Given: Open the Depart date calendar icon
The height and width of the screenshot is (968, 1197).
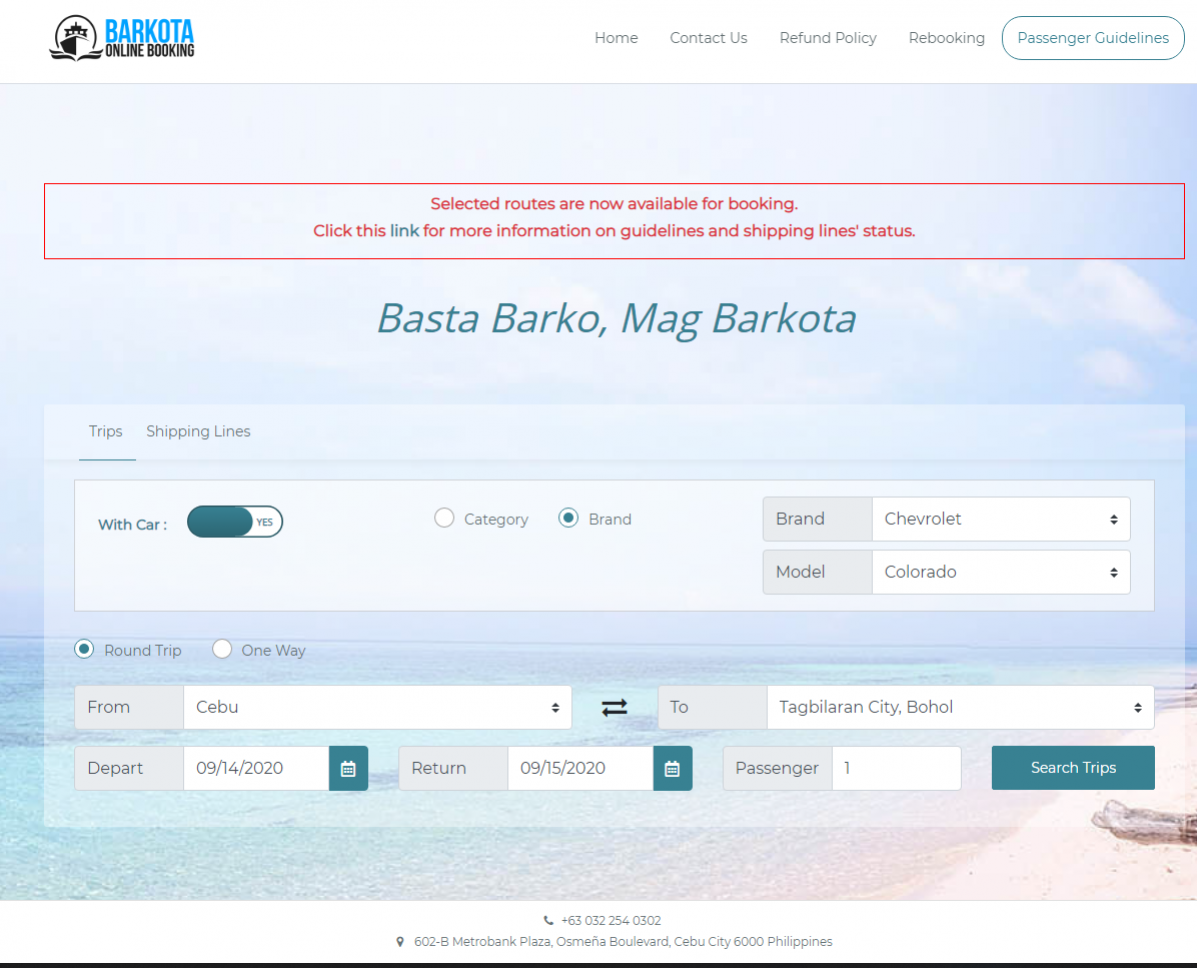Looking at the screenshot, I should [348, 768].
